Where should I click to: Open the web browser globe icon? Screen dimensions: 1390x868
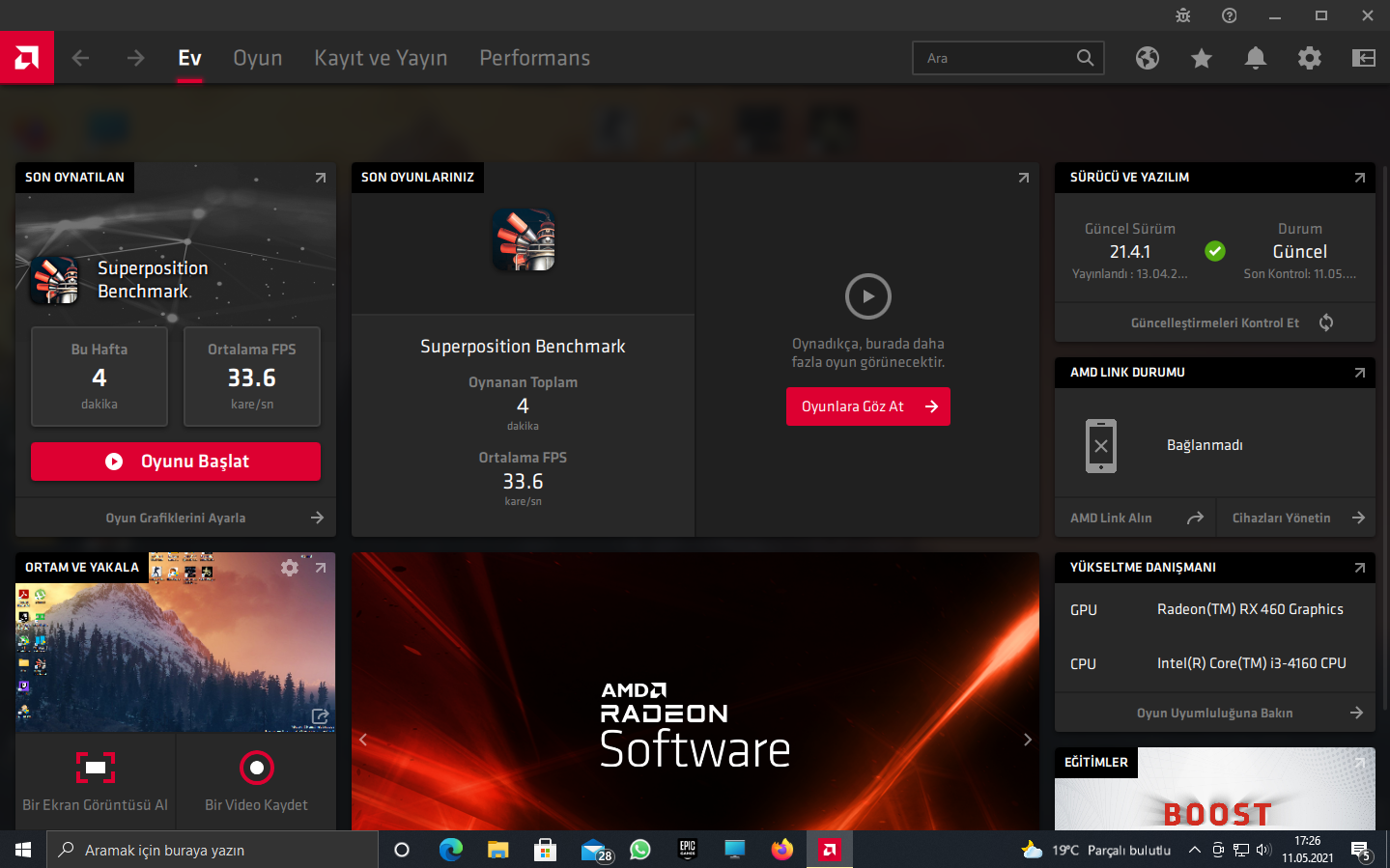pyautogui.click(x=1148, y=58)
